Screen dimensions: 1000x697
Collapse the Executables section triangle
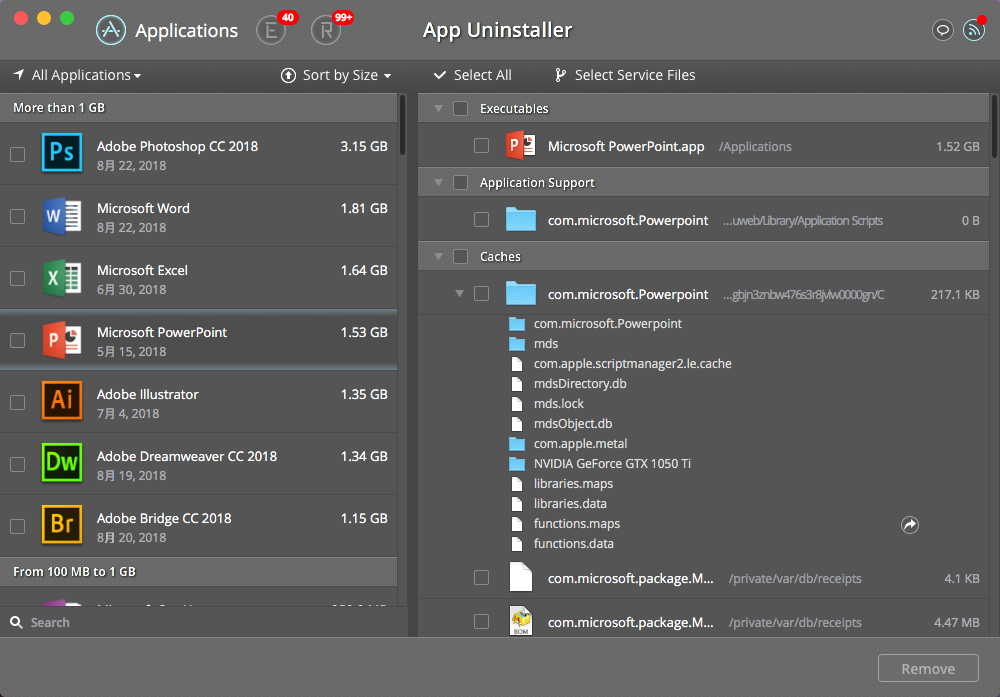click(438, 108)
